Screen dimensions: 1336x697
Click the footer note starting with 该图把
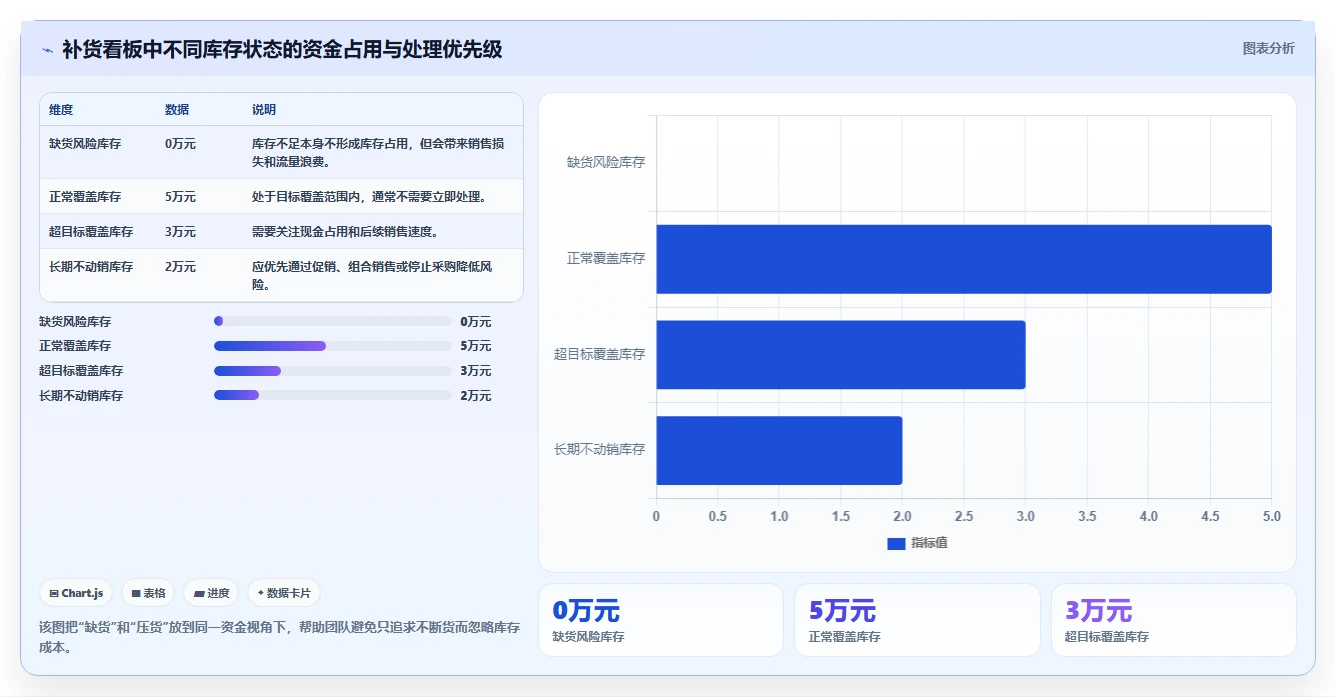tap(279, 637)
